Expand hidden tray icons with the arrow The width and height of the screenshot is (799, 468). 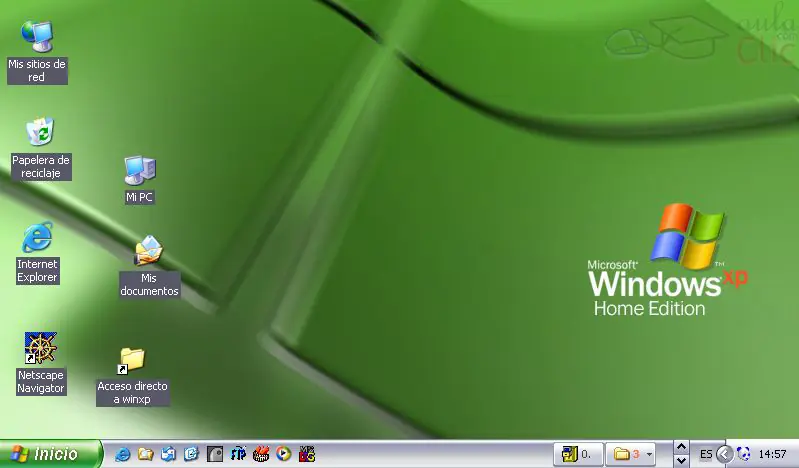point(724,454)
